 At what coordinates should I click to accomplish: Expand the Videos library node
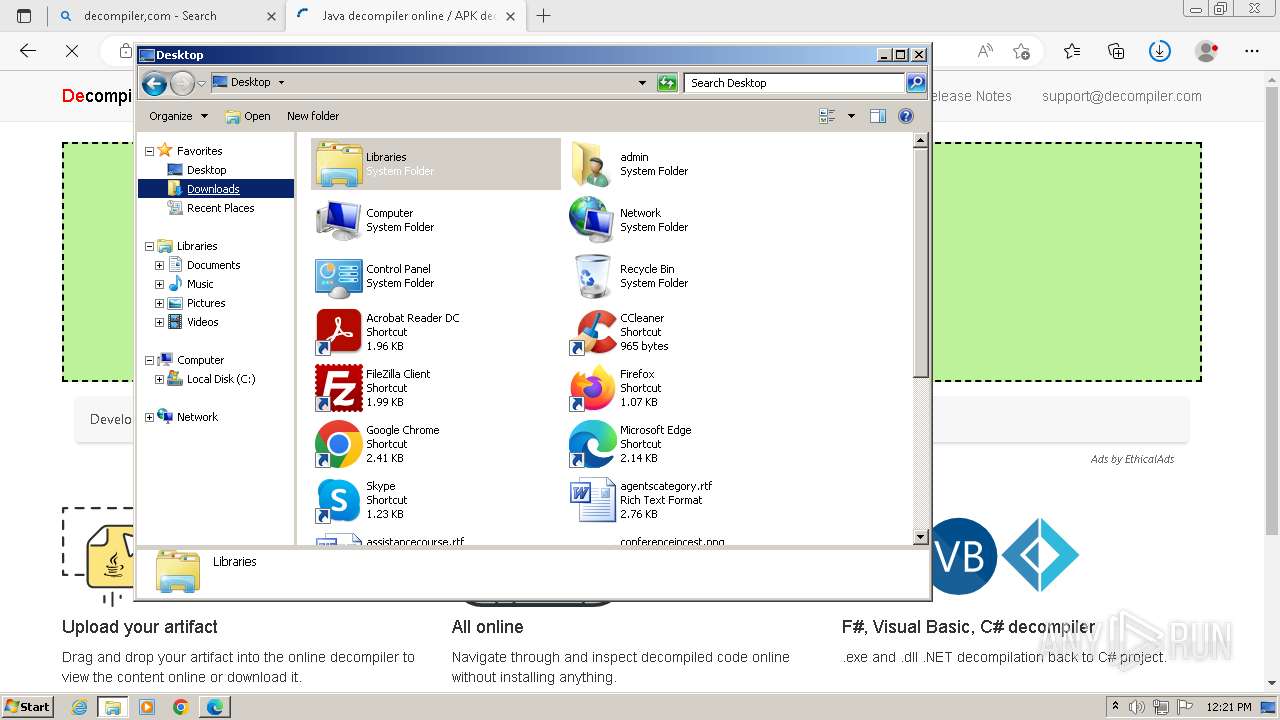[x=159, y=322]
